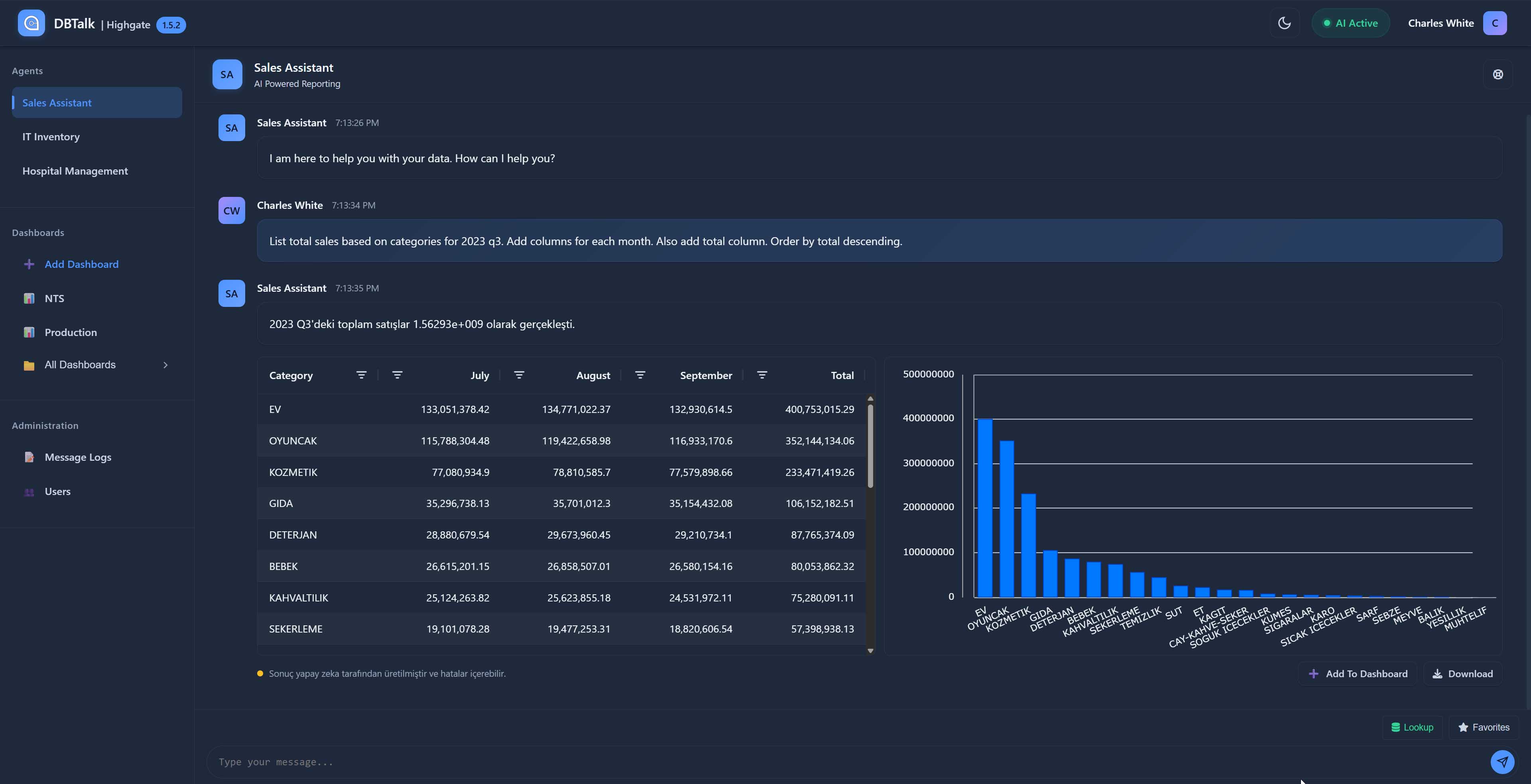Open the Category column filter icon

(361, 375)
